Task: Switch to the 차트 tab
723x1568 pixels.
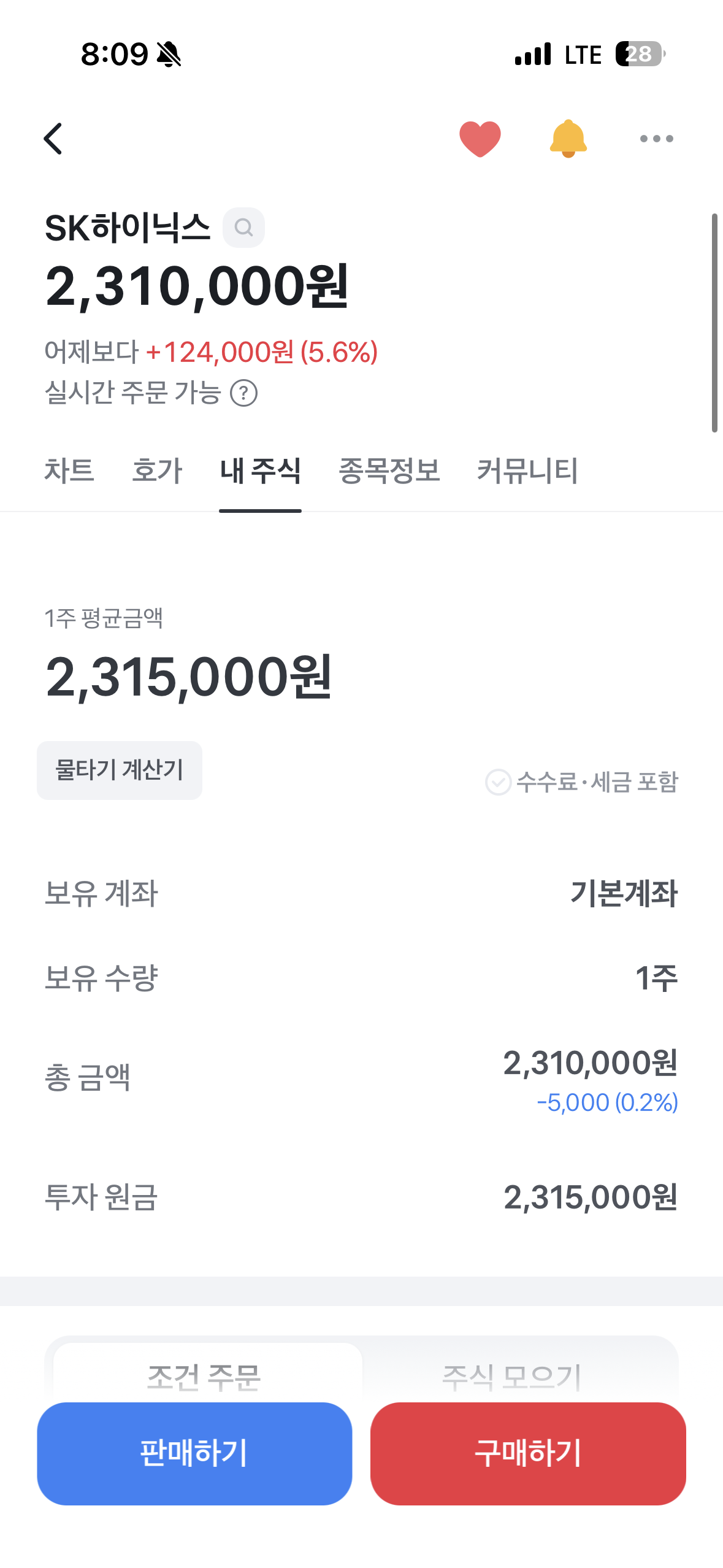Action: tap(69, 471)
